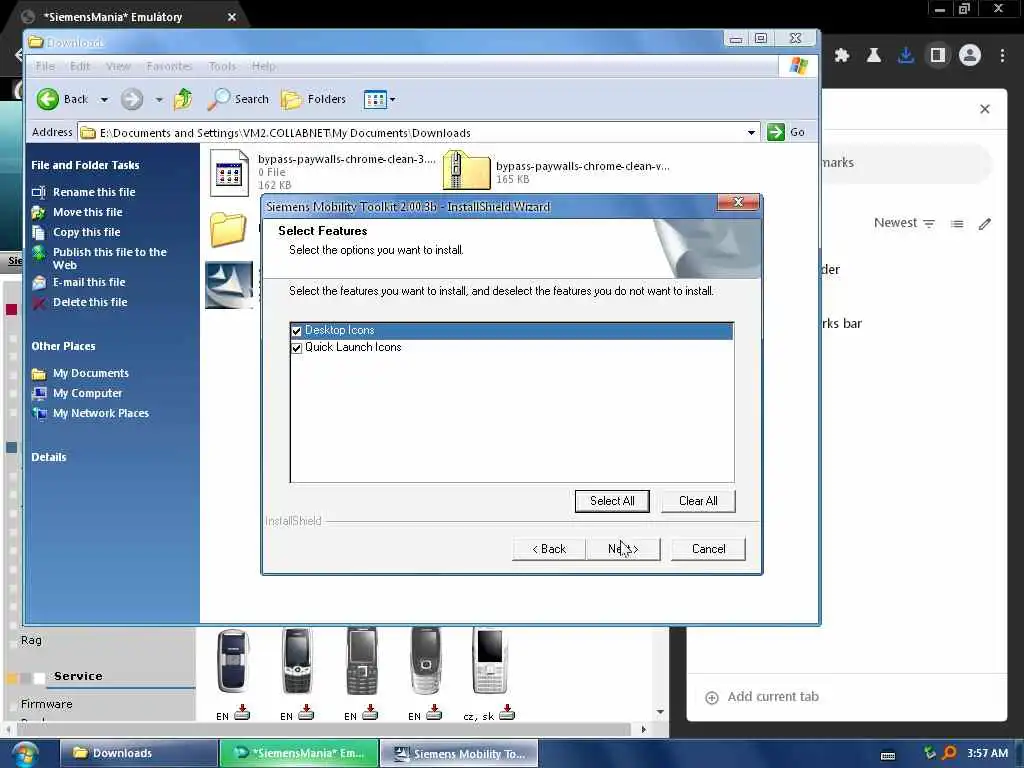This screenshot has width=1024, height=768.
Task: Click Move this file
Action: [88, 212]
